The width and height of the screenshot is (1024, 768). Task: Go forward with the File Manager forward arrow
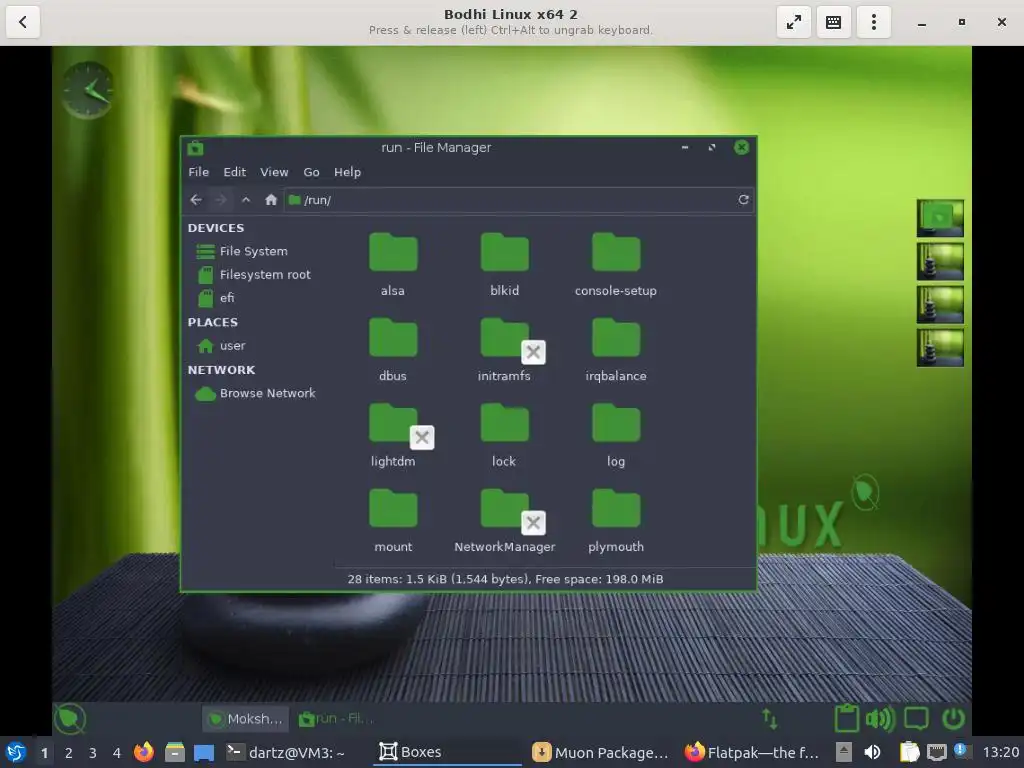[221, 200]
